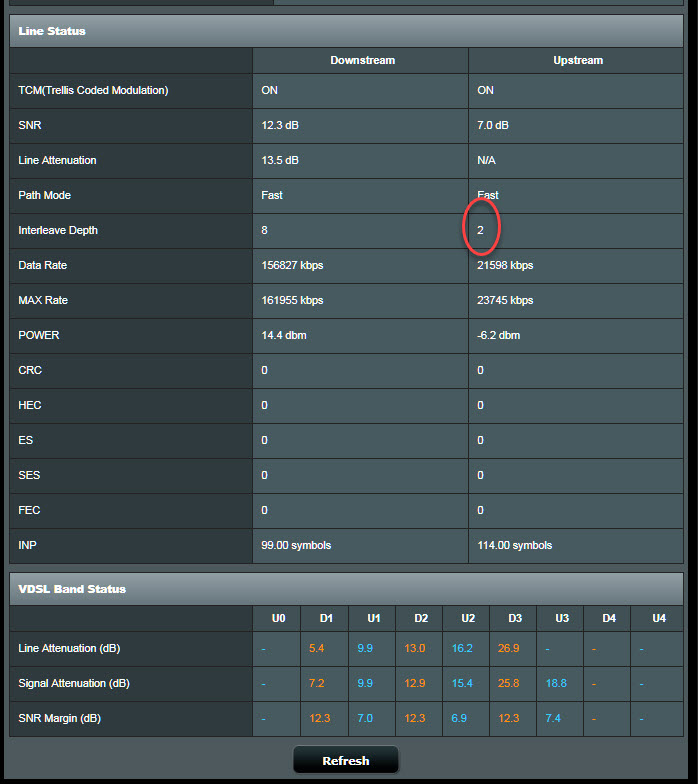
Task: Click the downstream Line Attenuation 13.5 dB
Action: (x=280, y=160)
